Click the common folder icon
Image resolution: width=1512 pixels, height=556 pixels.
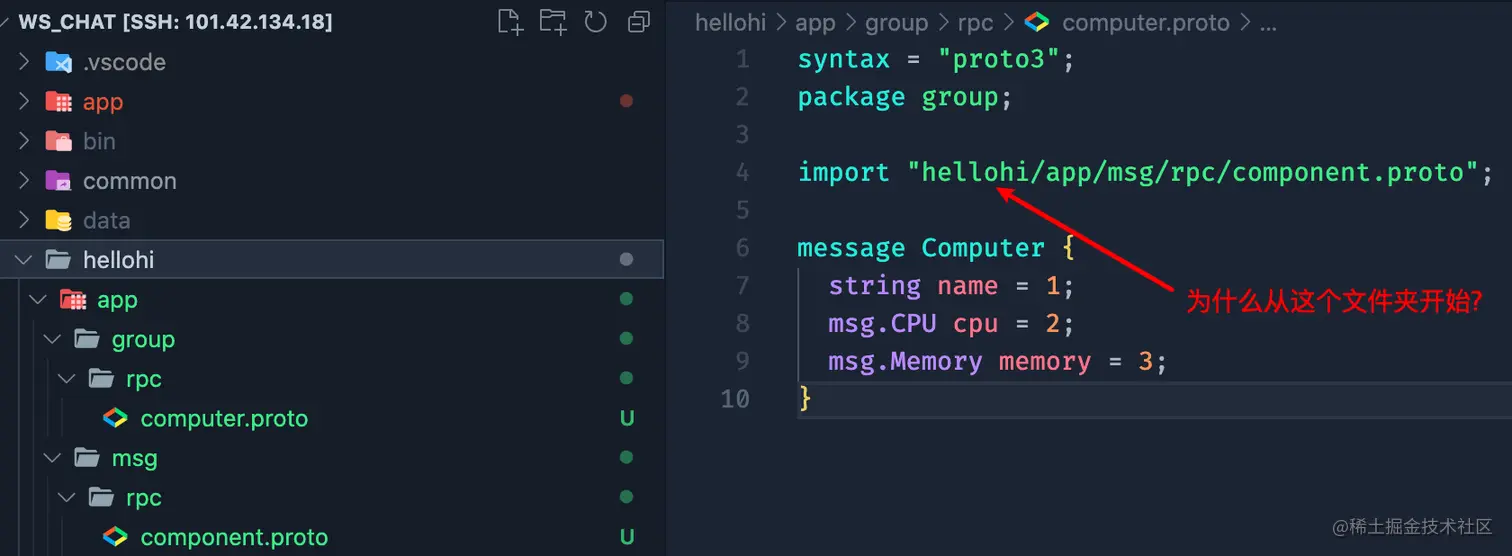[x=59, y=181]
